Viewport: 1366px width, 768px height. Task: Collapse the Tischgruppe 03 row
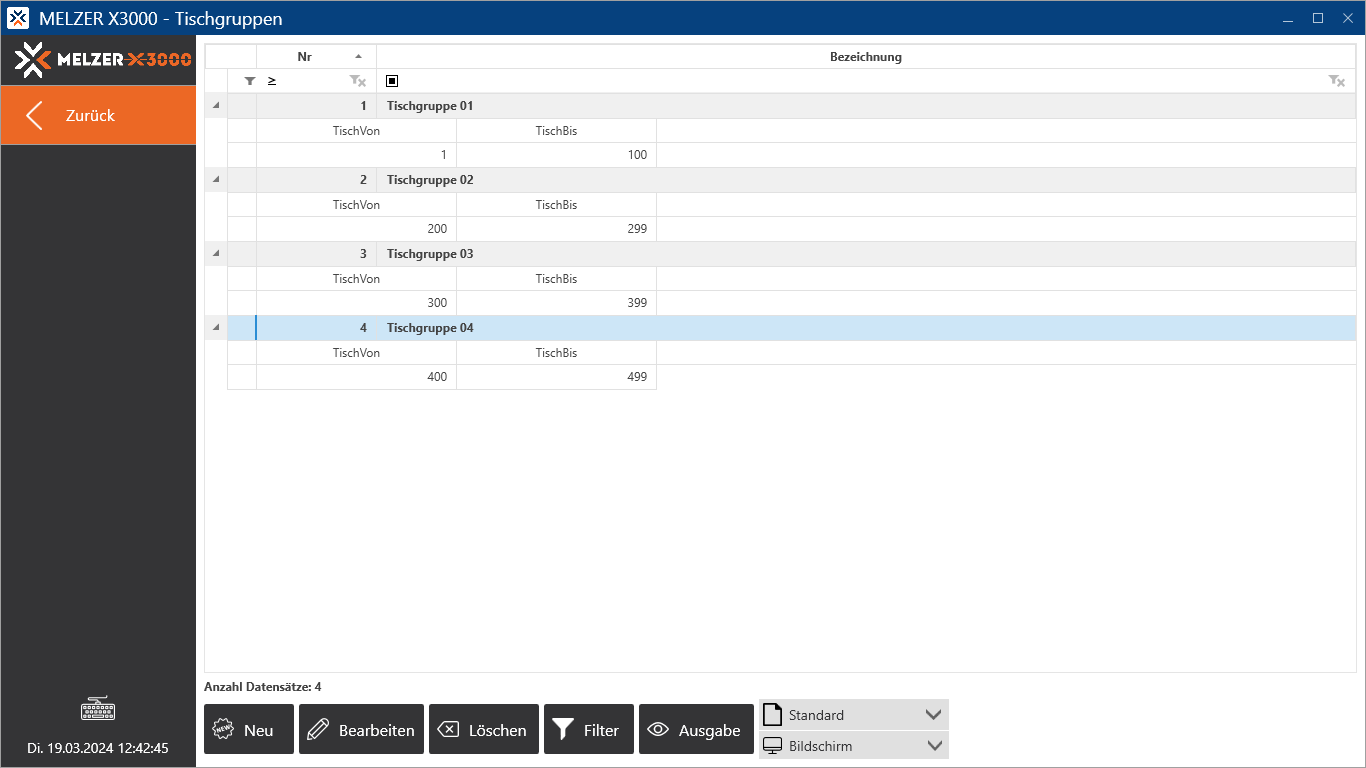(x=216, y=254)
